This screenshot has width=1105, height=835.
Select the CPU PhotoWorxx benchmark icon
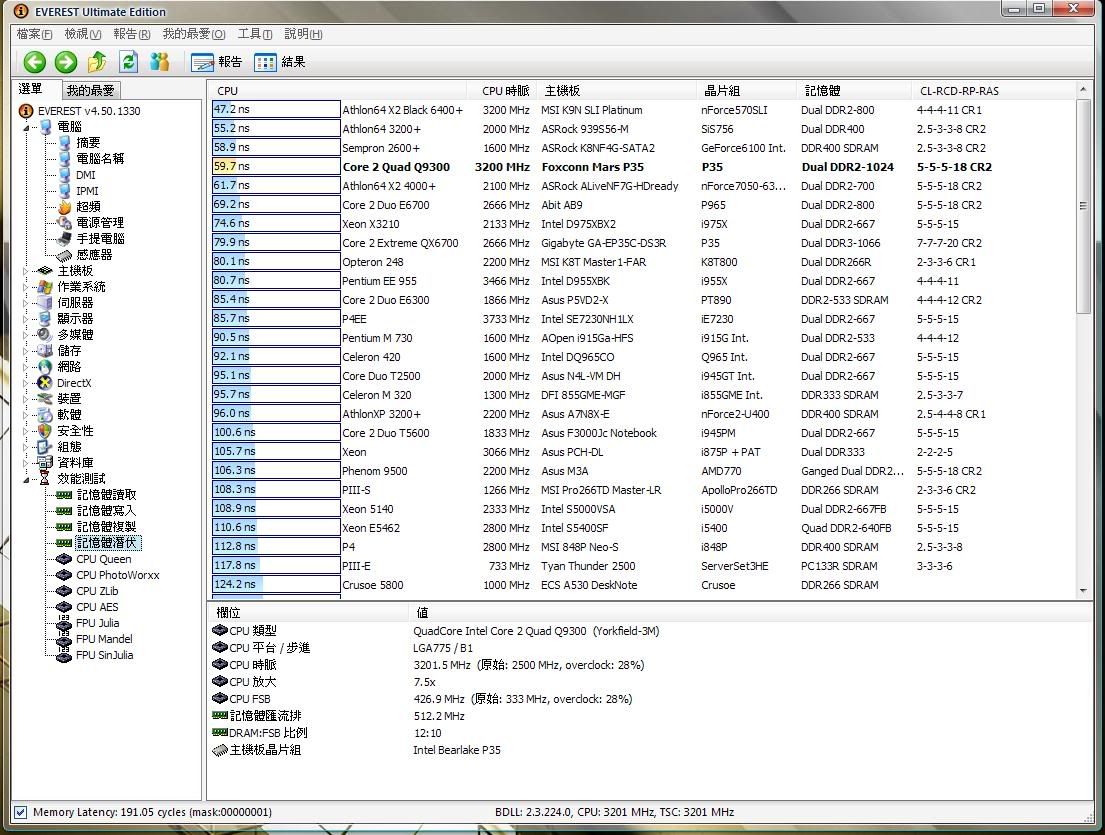pos(64,575)
